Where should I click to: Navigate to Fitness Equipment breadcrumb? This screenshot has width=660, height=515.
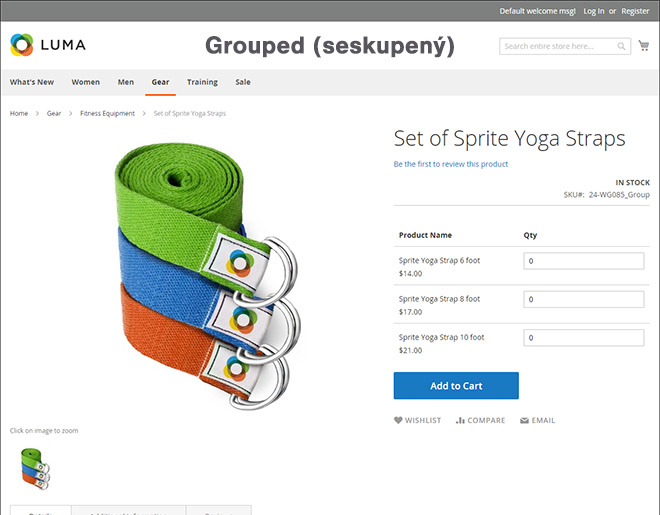(x=107, y=114)
